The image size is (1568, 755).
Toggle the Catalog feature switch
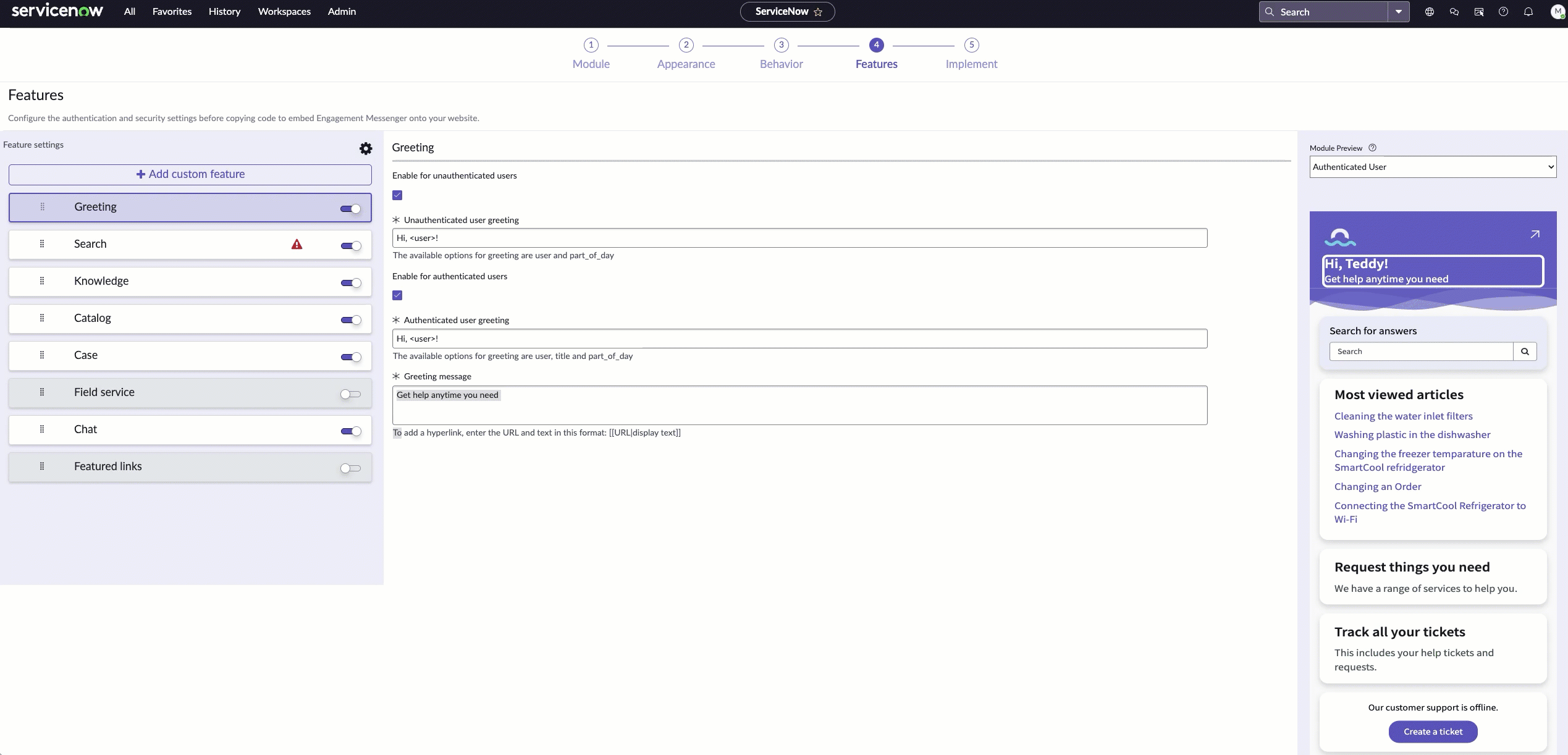pyautogui.click(x=350, y=320)
